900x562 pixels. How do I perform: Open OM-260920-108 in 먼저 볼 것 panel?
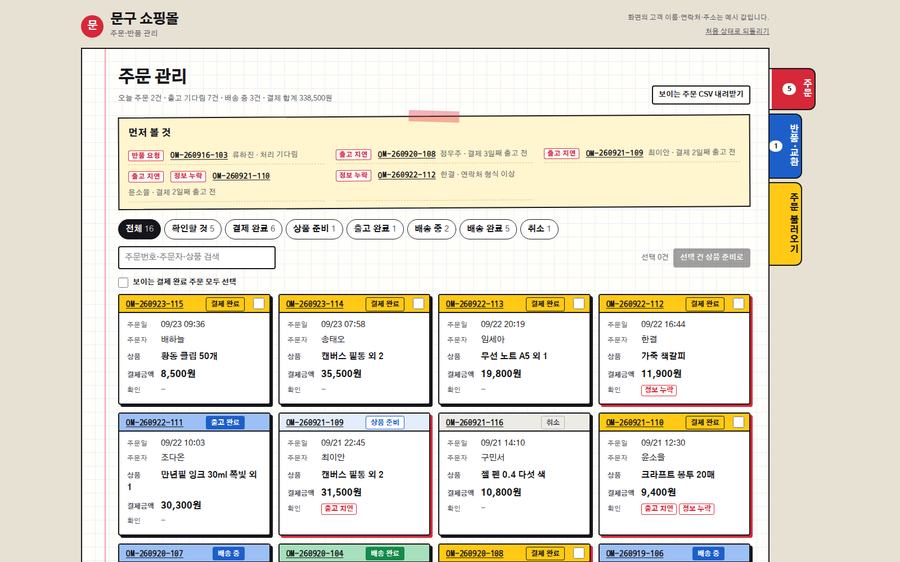(406, 154)
